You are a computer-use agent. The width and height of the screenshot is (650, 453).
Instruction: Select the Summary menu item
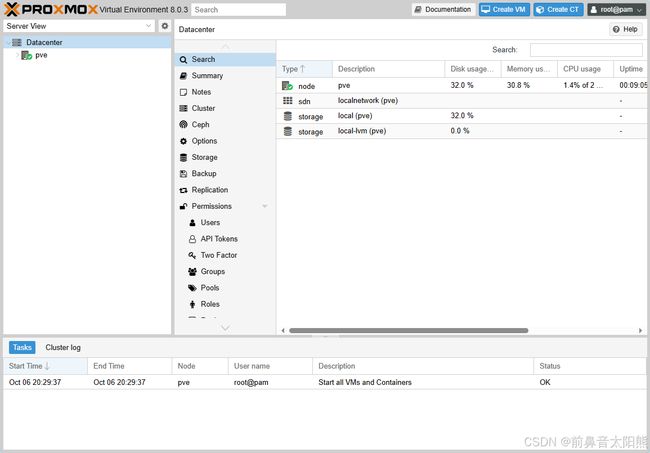pos(225,76)
